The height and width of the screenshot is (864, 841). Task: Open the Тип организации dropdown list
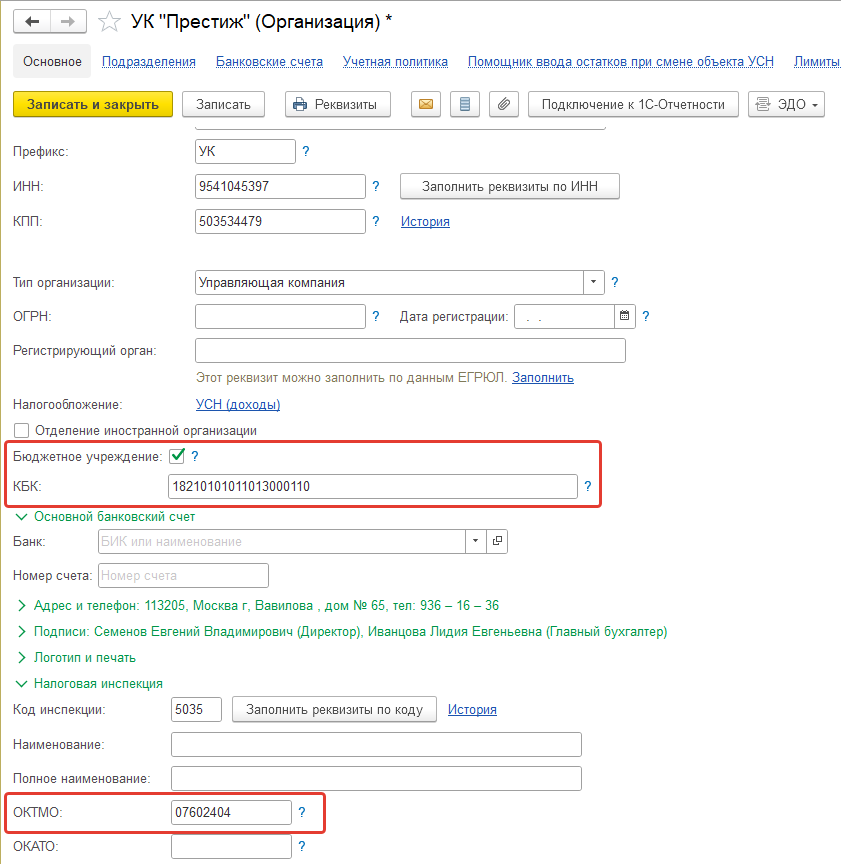pos(594,282)
